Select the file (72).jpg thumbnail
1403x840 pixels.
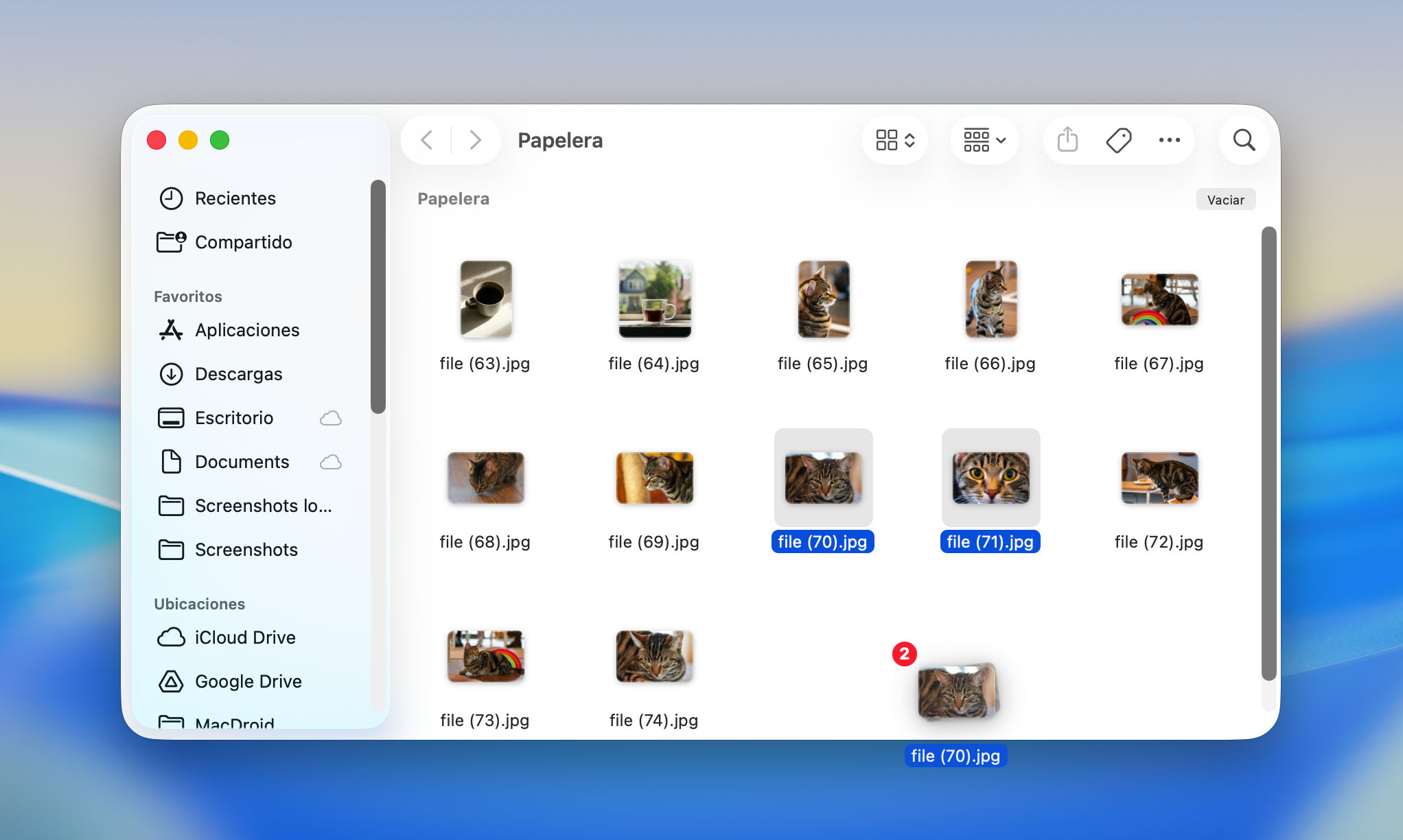[x=1160, y=478]
